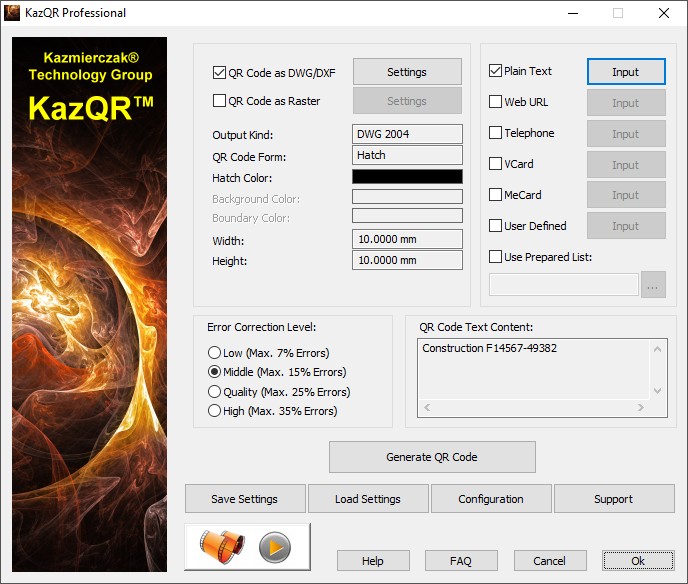Select Low (Max. 7% Errors) radio
688x584 pixels.
click(x=214, y=352)
